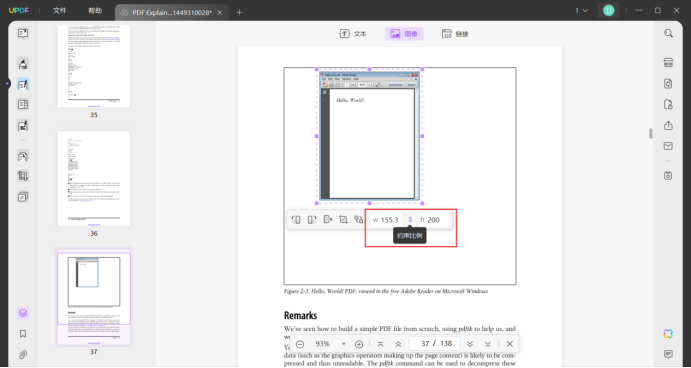Open the 帮助 menu
691x368 pixels.
pyautogui.click(x=95, y=11)
